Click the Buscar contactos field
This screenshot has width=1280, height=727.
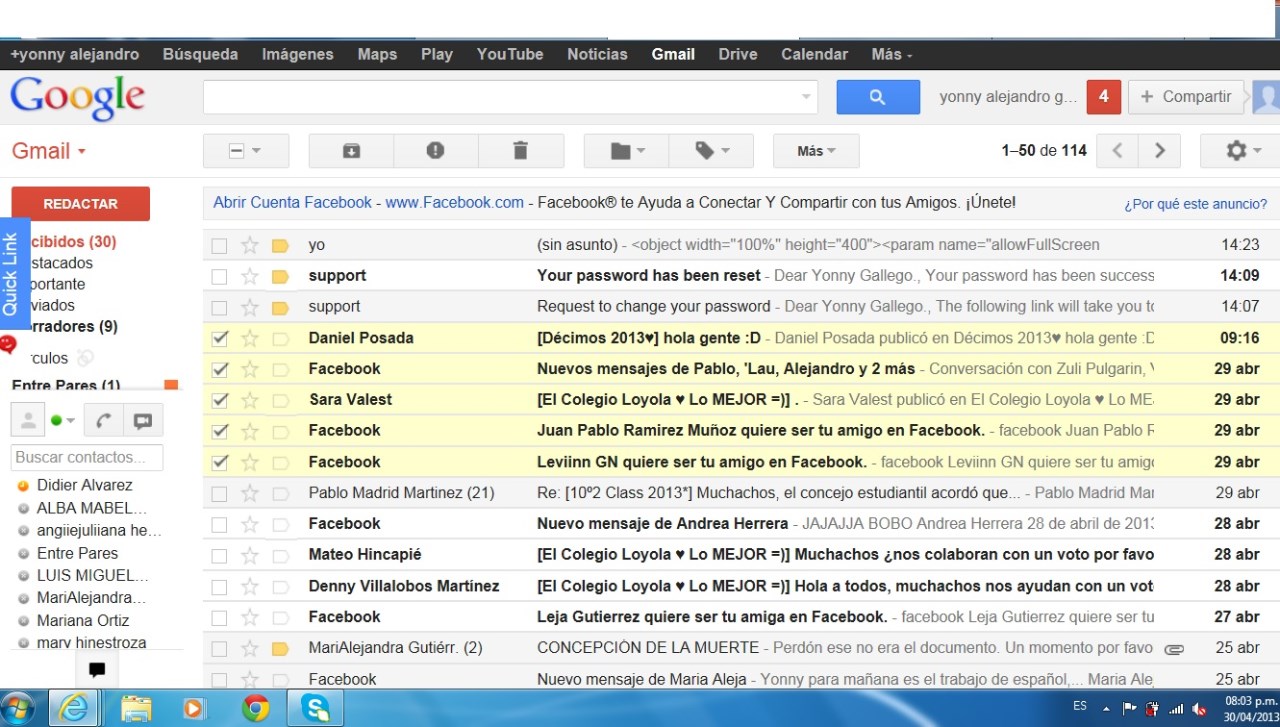click(87, 457)
